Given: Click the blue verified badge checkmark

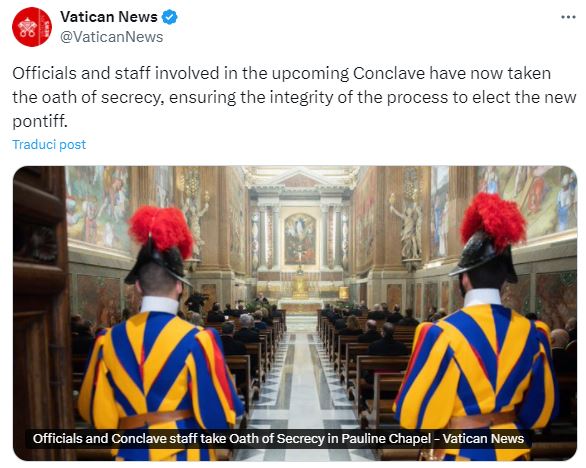Looking at the screenshot, I should tap(170, 17).
